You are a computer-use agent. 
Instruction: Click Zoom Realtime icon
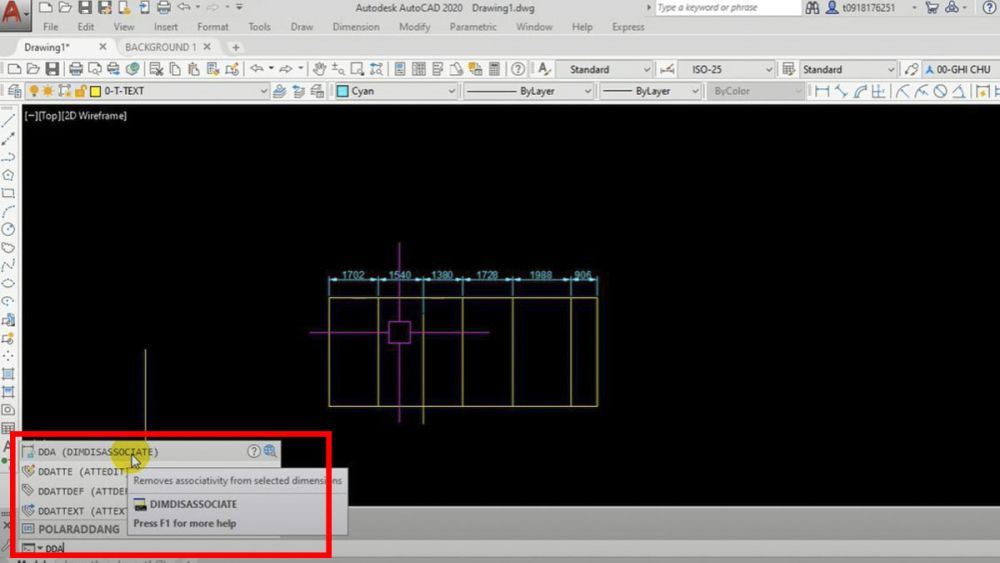click(338, 69)
